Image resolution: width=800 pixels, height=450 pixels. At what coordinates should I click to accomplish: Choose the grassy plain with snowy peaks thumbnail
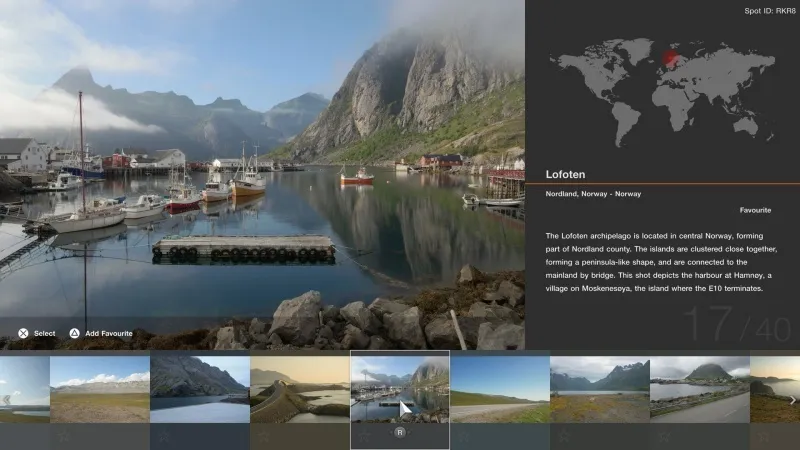(x=100, y=389)
